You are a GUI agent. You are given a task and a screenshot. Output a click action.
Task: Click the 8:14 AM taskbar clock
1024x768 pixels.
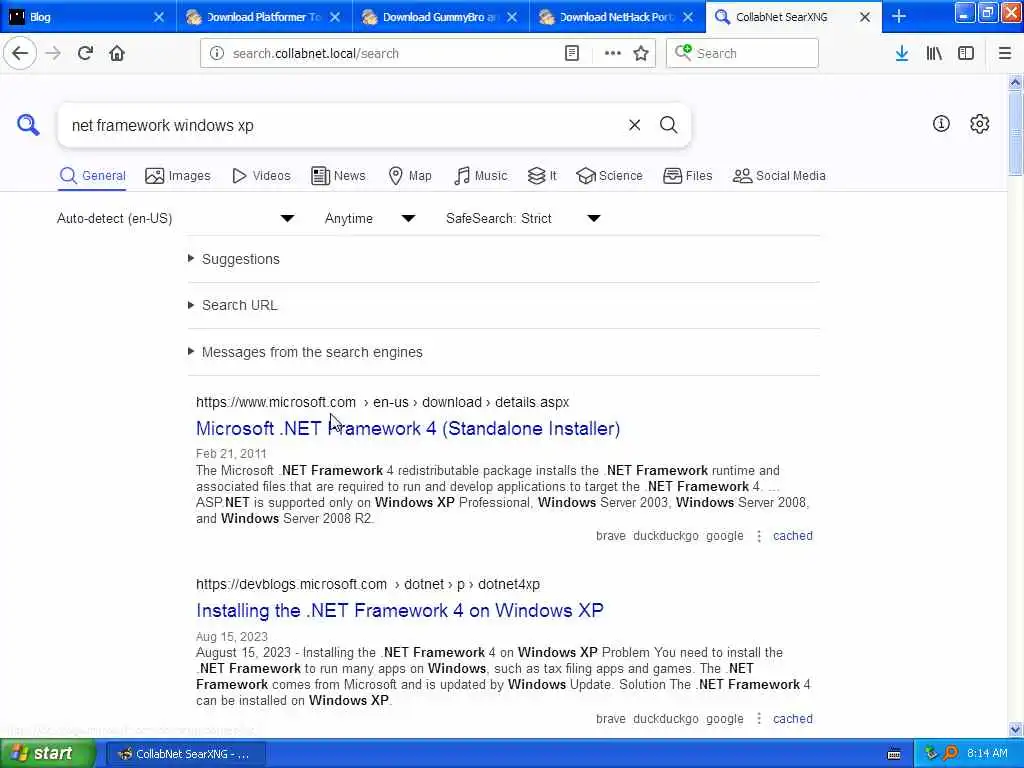tap(987, 754)
